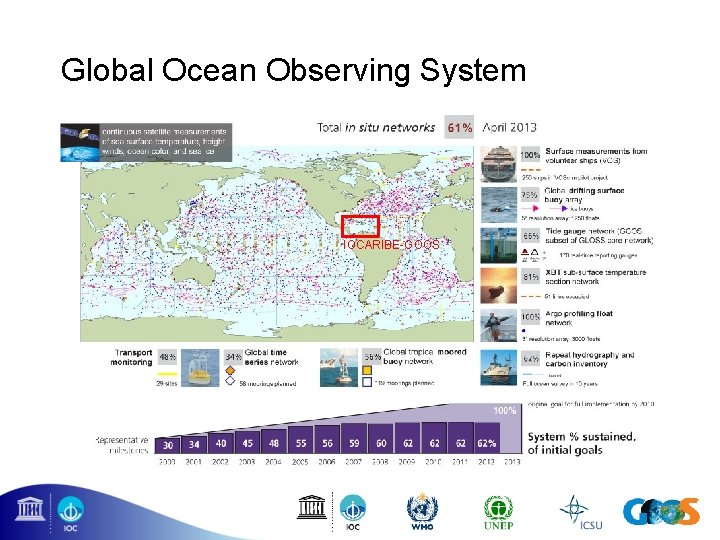Select the Representative milestones label
Viewport: 720px width, 540px height.
122,445
